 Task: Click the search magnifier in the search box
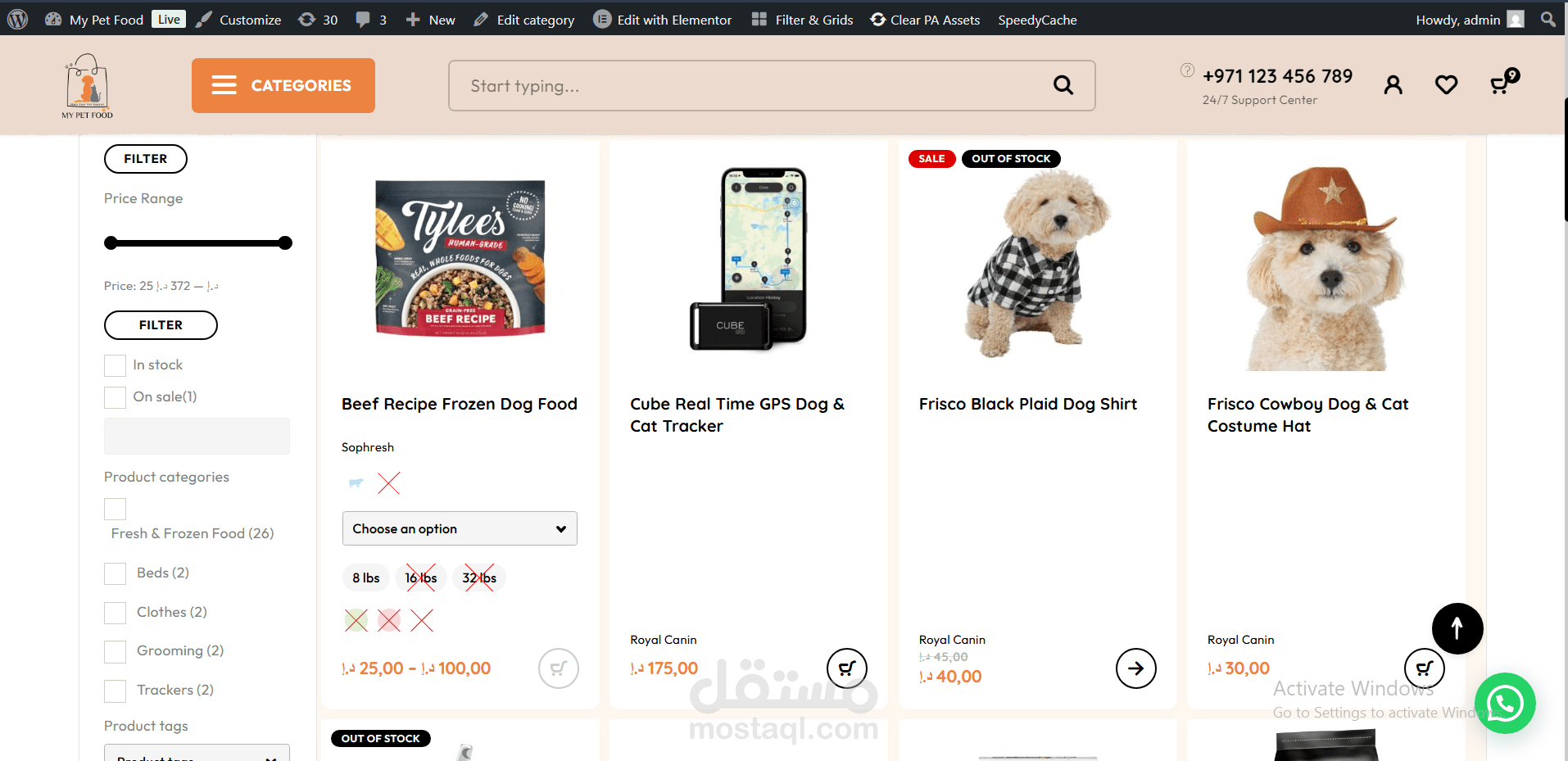click(x=1063, y=85)
